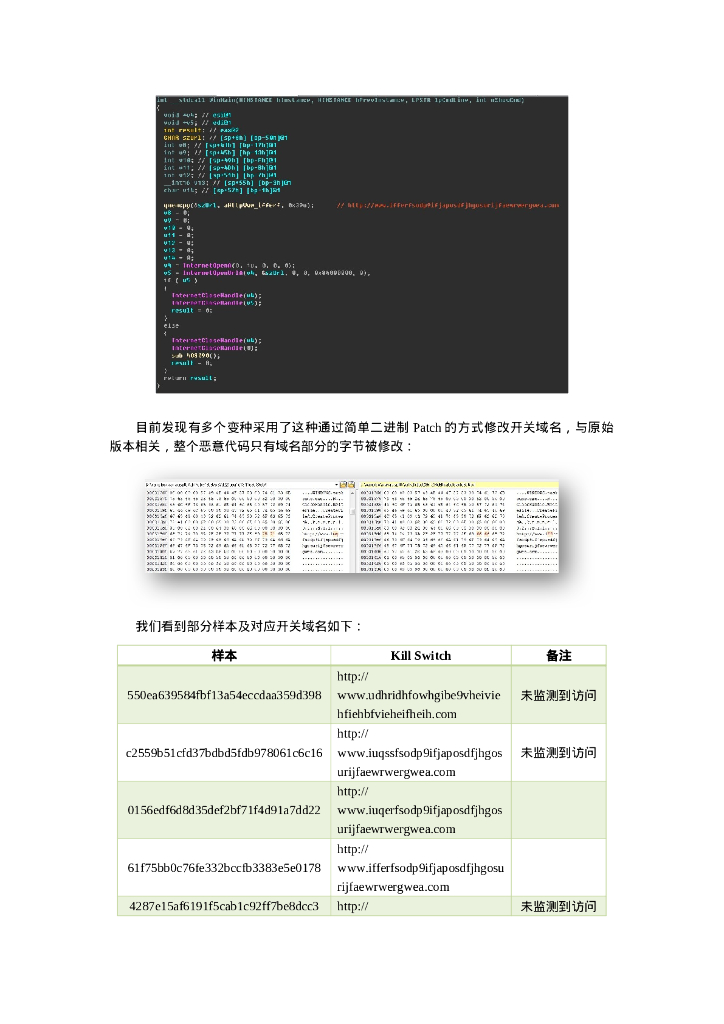This screenshot has height=1024, width=724.
Task: Click the 备注 table header
Action: (559, 656)
